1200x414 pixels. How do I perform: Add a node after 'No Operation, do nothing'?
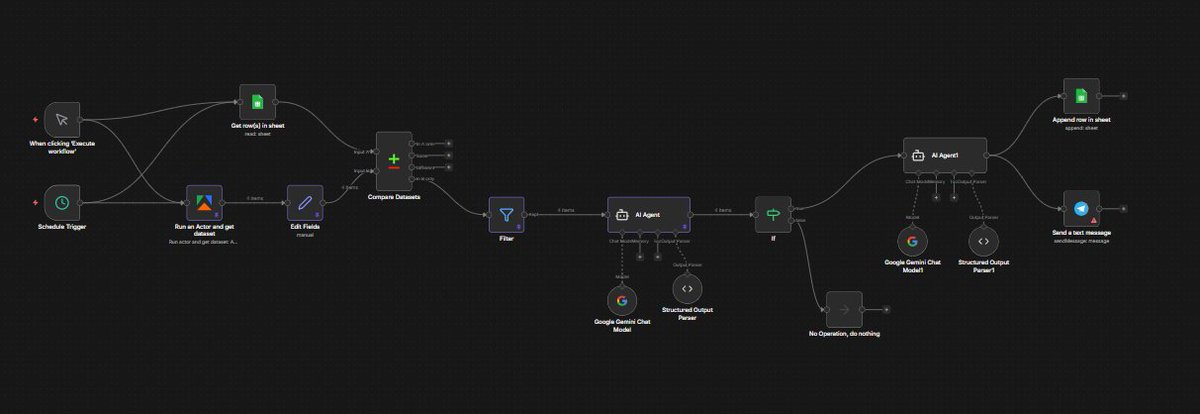click(x=886, y=310)
